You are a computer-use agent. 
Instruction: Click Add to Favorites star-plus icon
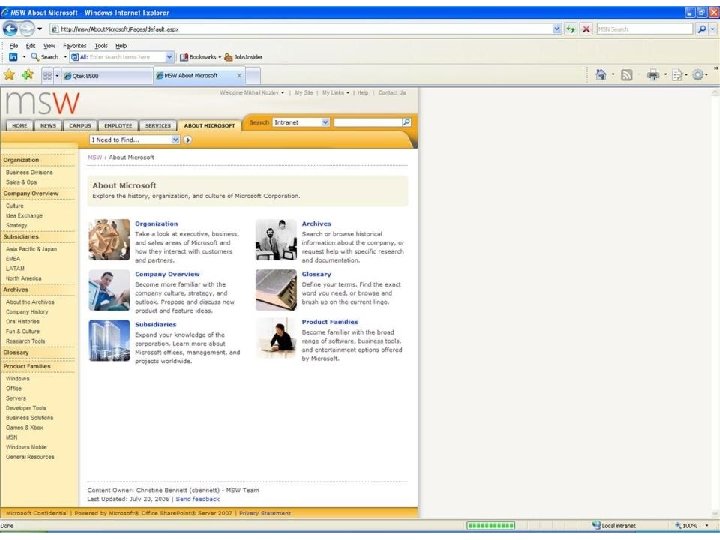pyautogui.click(x=28, y=74)
